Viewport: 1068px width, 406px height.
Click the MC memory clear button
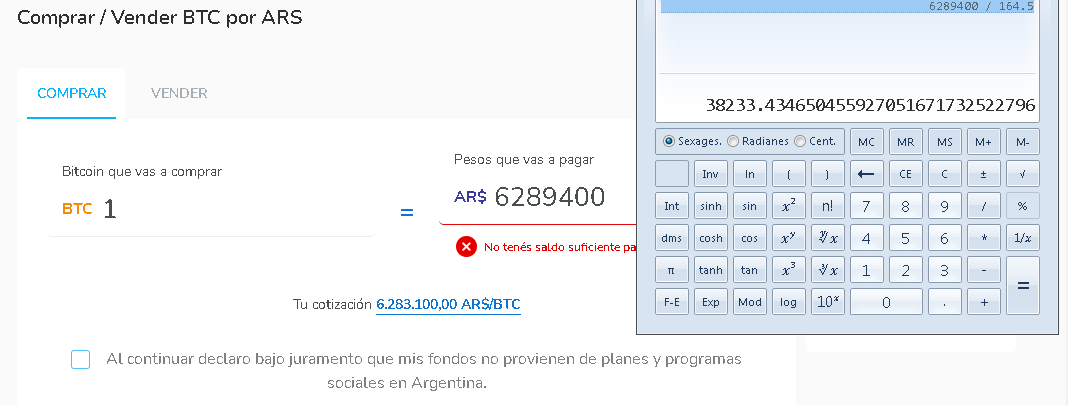866,142
